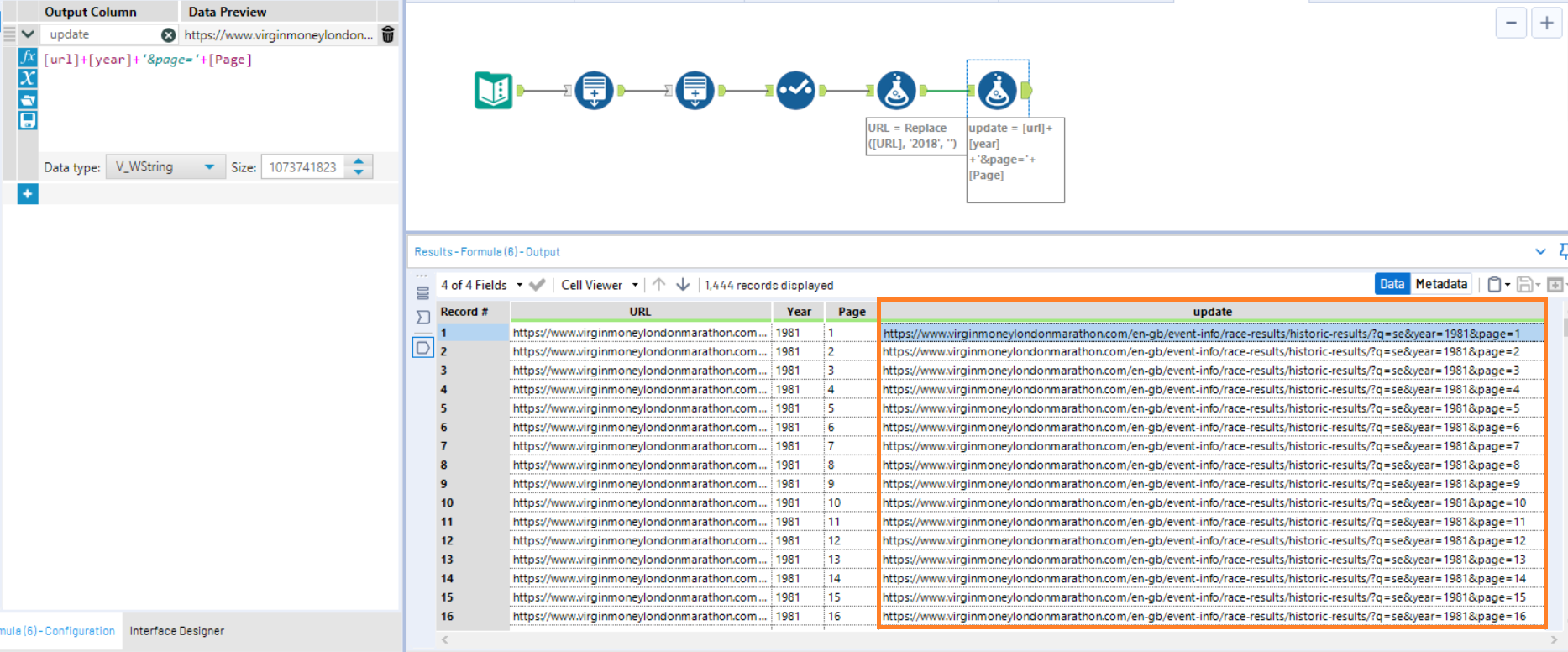This screenshot has width=1568, height=652.
Task: Click the Data Preview URL value
Action: tap(279, 34)
